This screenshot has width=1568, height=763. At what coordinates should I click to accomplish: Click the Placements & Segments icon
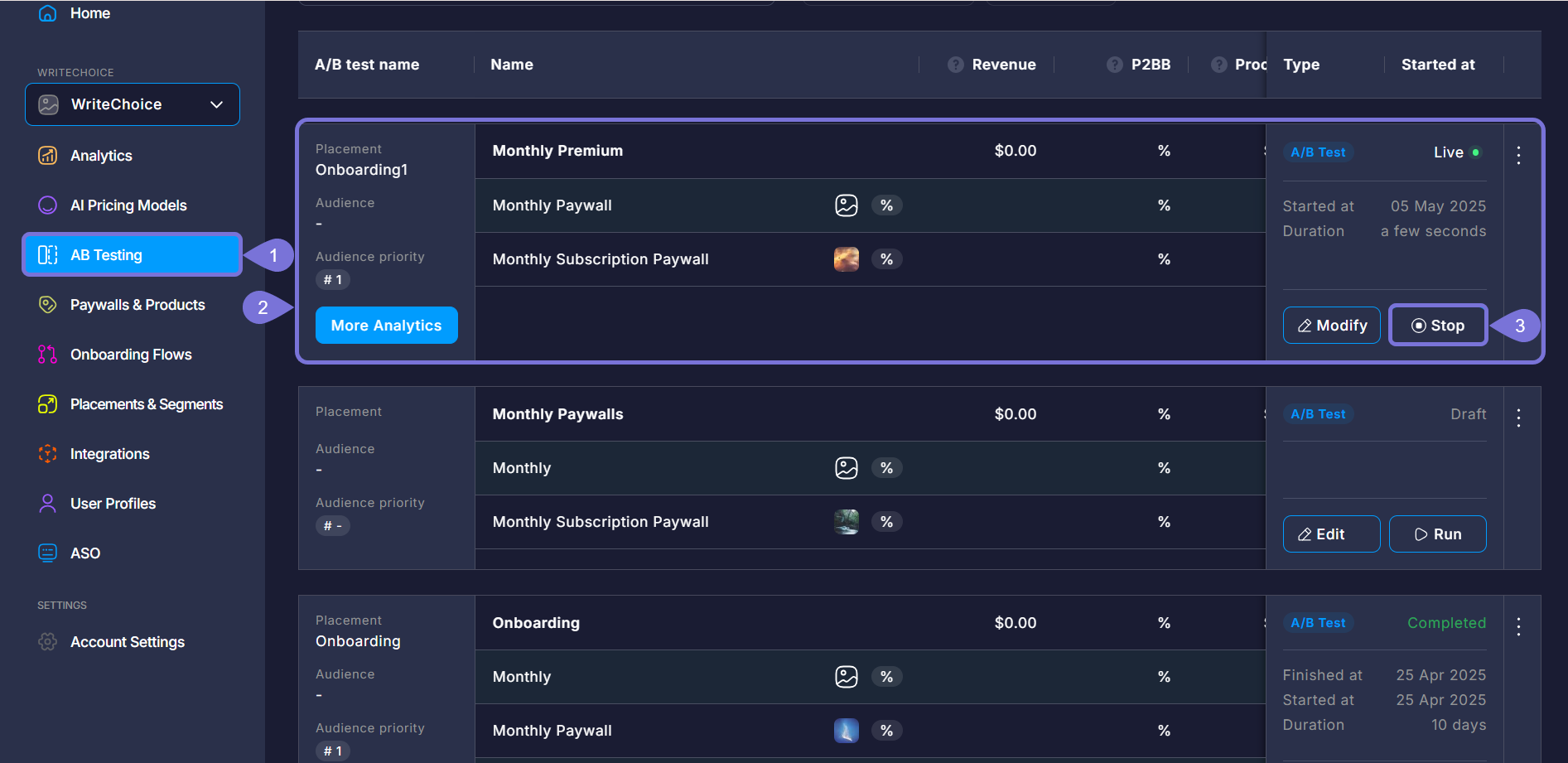coord(48,404)
